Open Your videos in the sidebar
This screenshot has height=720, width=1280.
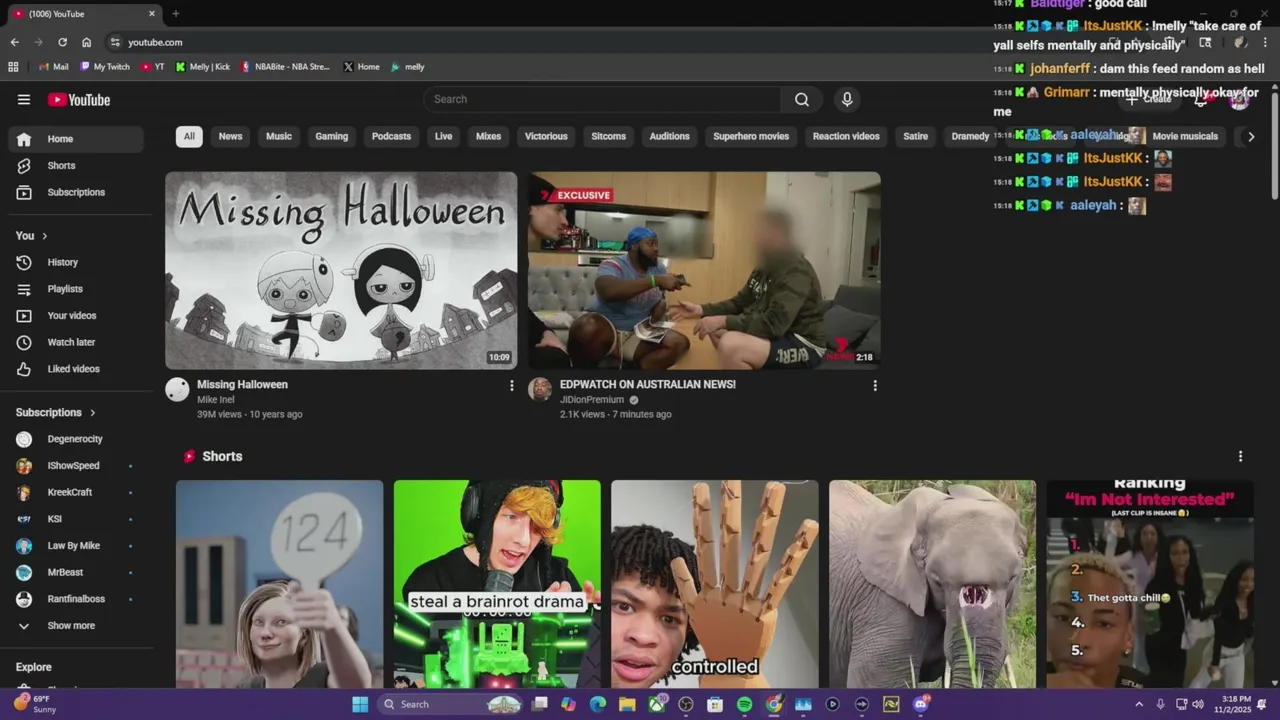click(76, 316)
